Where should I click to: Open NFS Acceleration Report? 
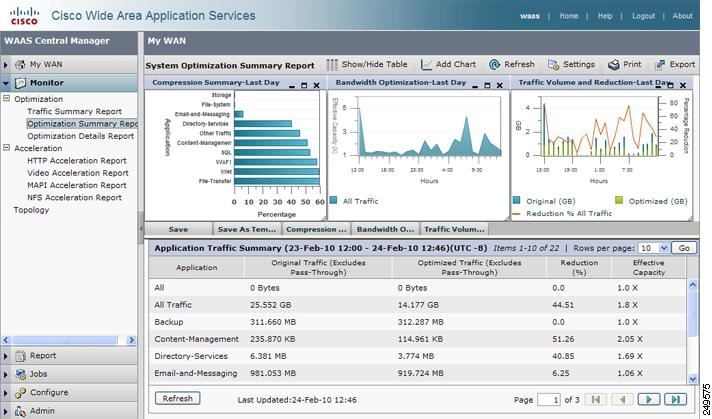pos(74,197)
